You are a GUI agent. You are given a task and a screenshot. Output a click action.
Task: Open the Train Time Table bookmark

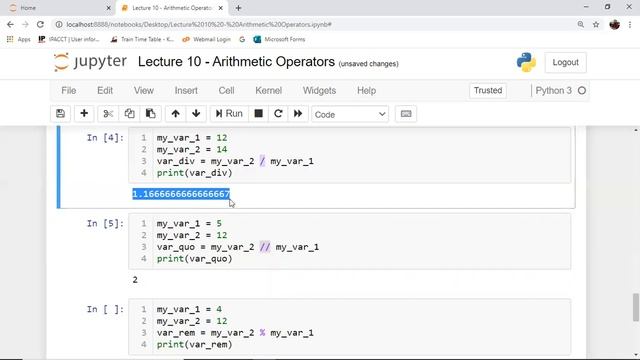[x=142, y=39]
